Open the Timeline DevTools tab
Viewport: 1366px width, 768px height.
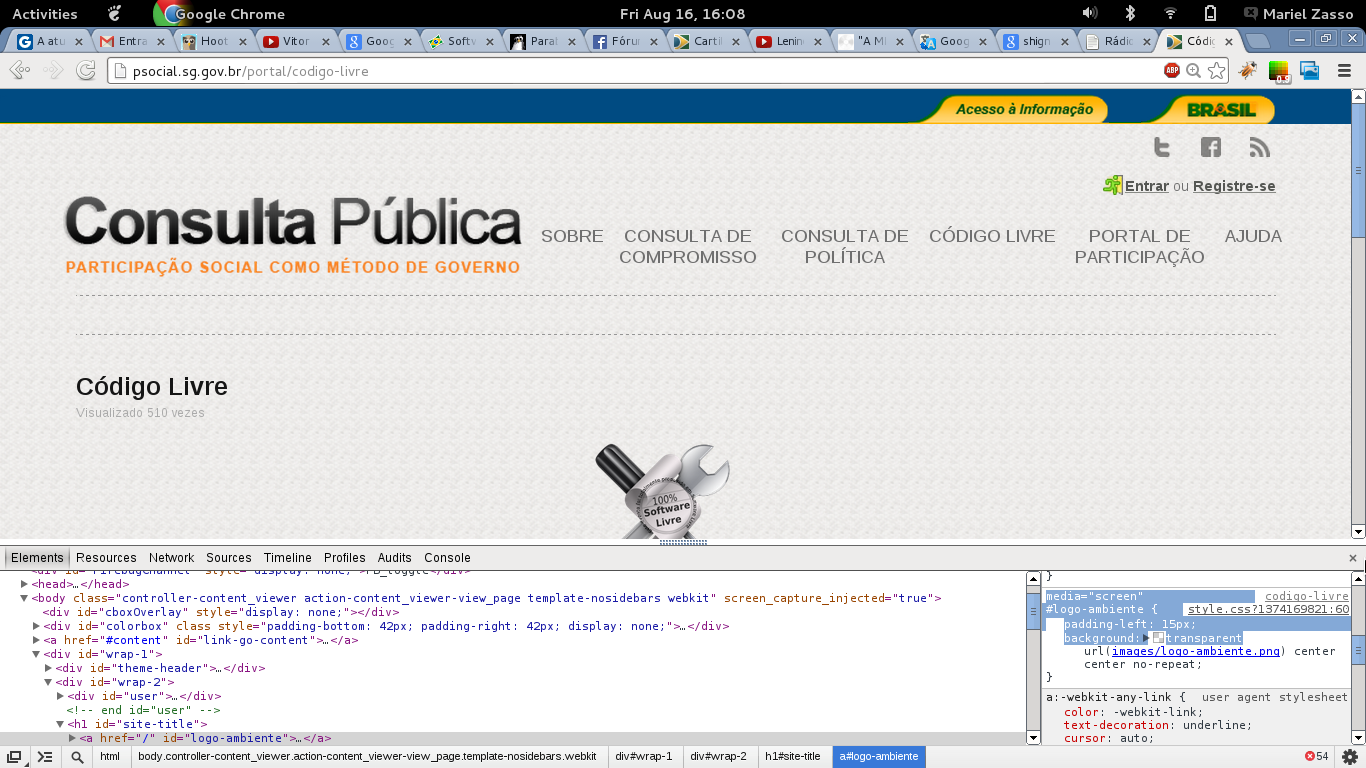point(288,558)
